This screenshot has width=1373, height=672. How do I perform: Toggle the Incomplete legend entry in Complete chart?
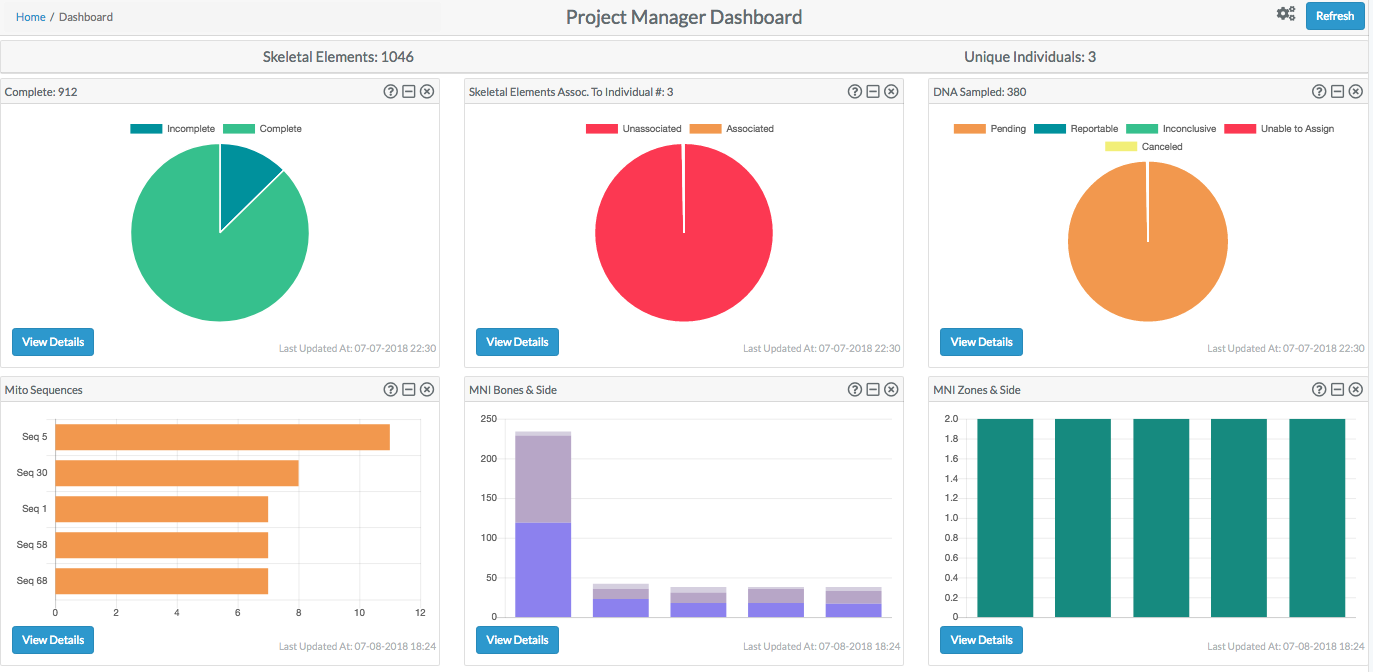(172, 129)
